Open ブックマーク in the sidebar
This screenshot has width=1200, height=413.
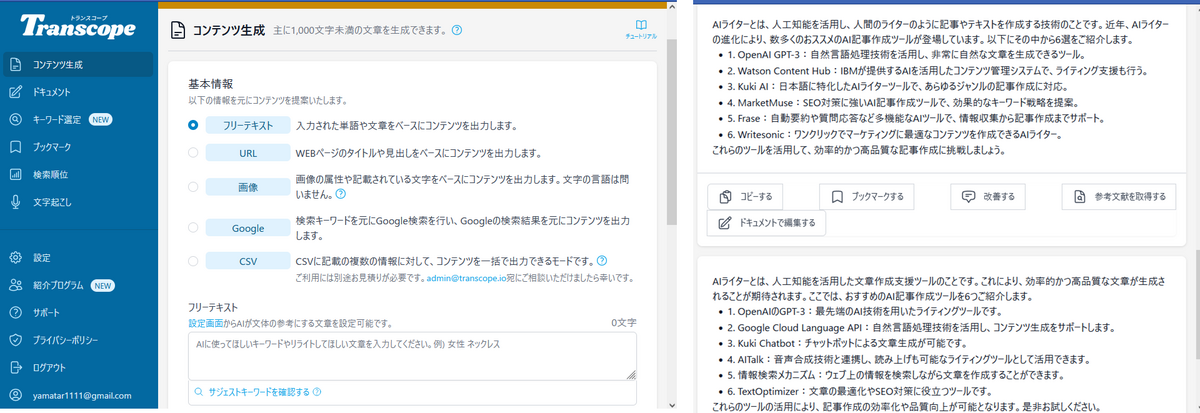[x=77, y=146]
